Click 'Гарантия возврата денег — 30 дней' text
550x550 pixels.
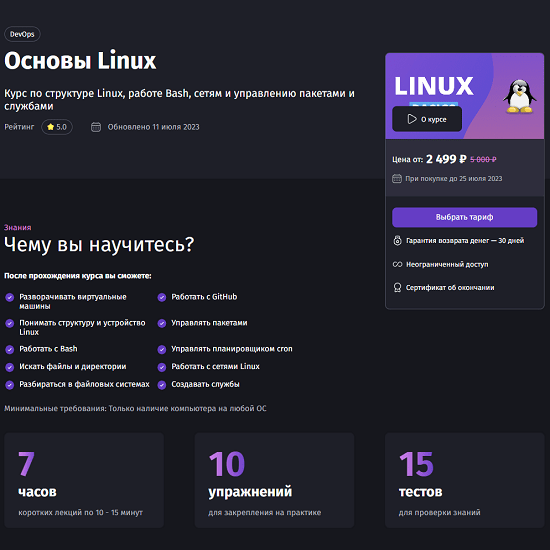click(465, 241)
